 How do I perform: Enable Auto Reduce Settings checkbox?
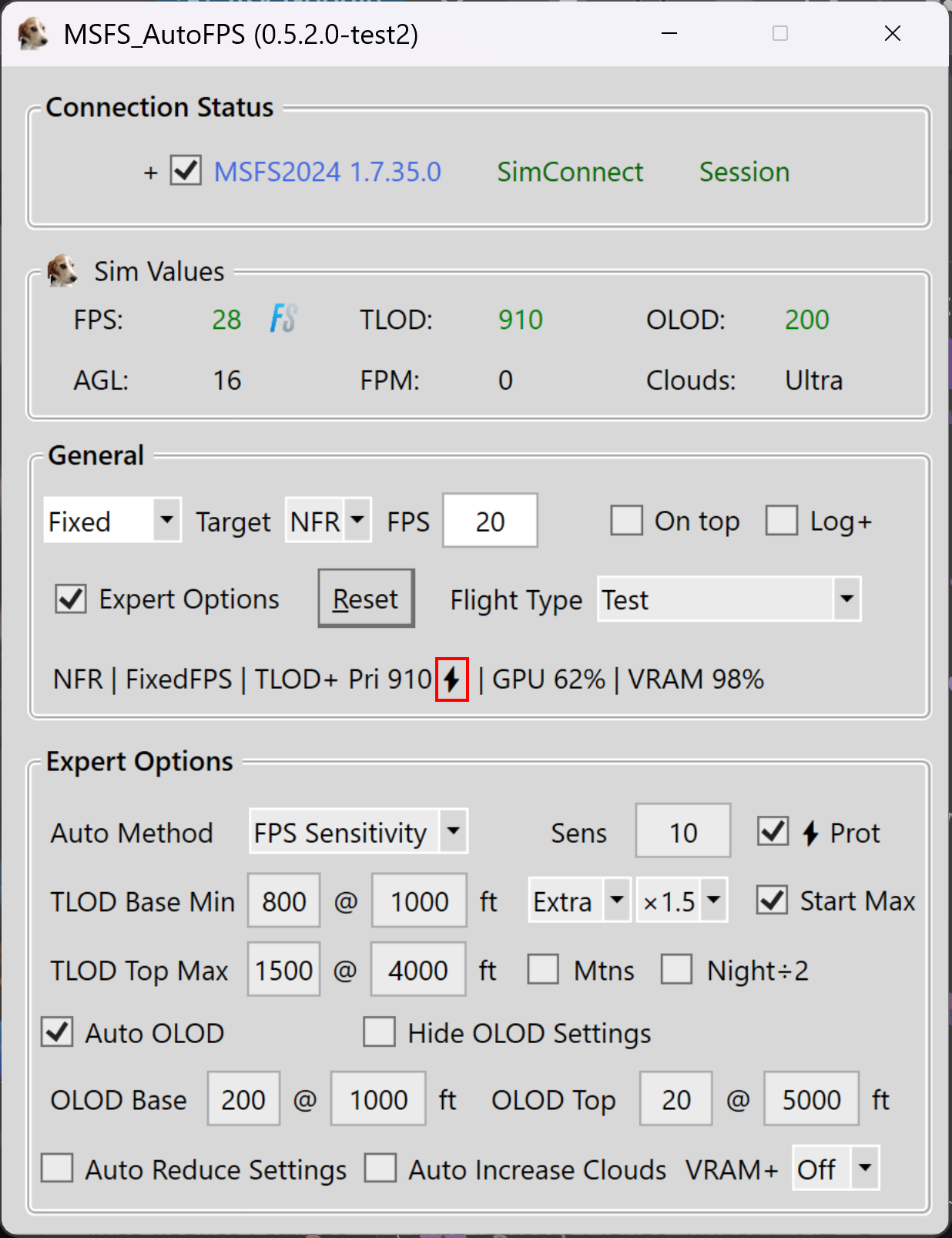pos(57,1168)
